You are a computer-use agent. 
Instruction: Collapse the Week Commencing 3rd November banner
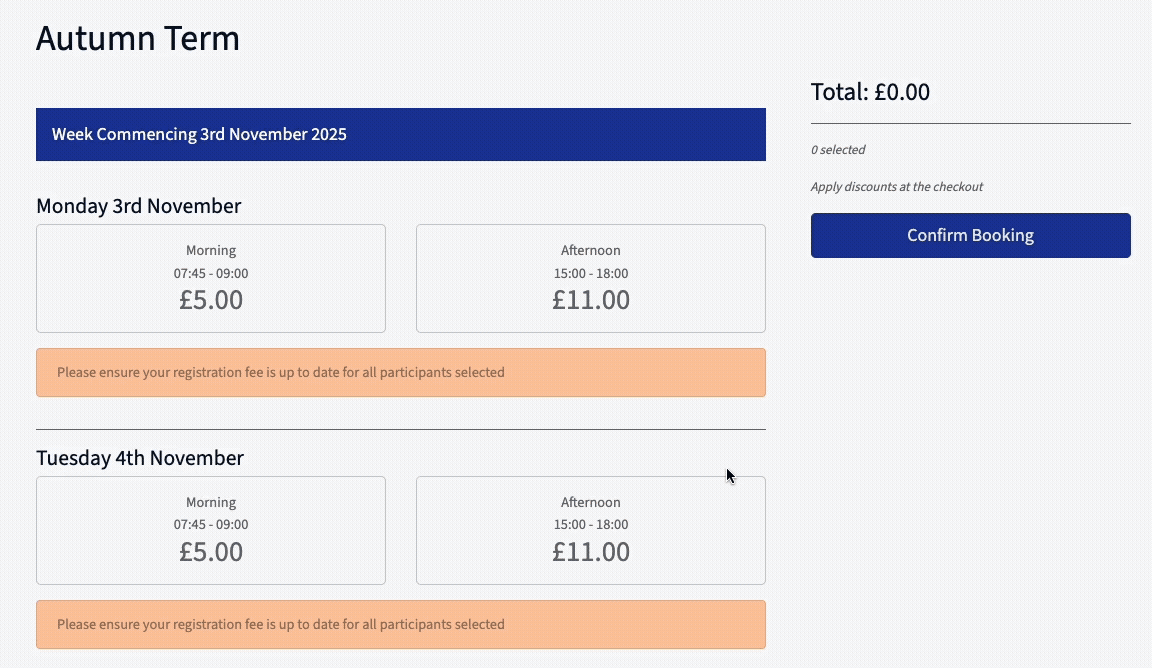tap(400, 134)
